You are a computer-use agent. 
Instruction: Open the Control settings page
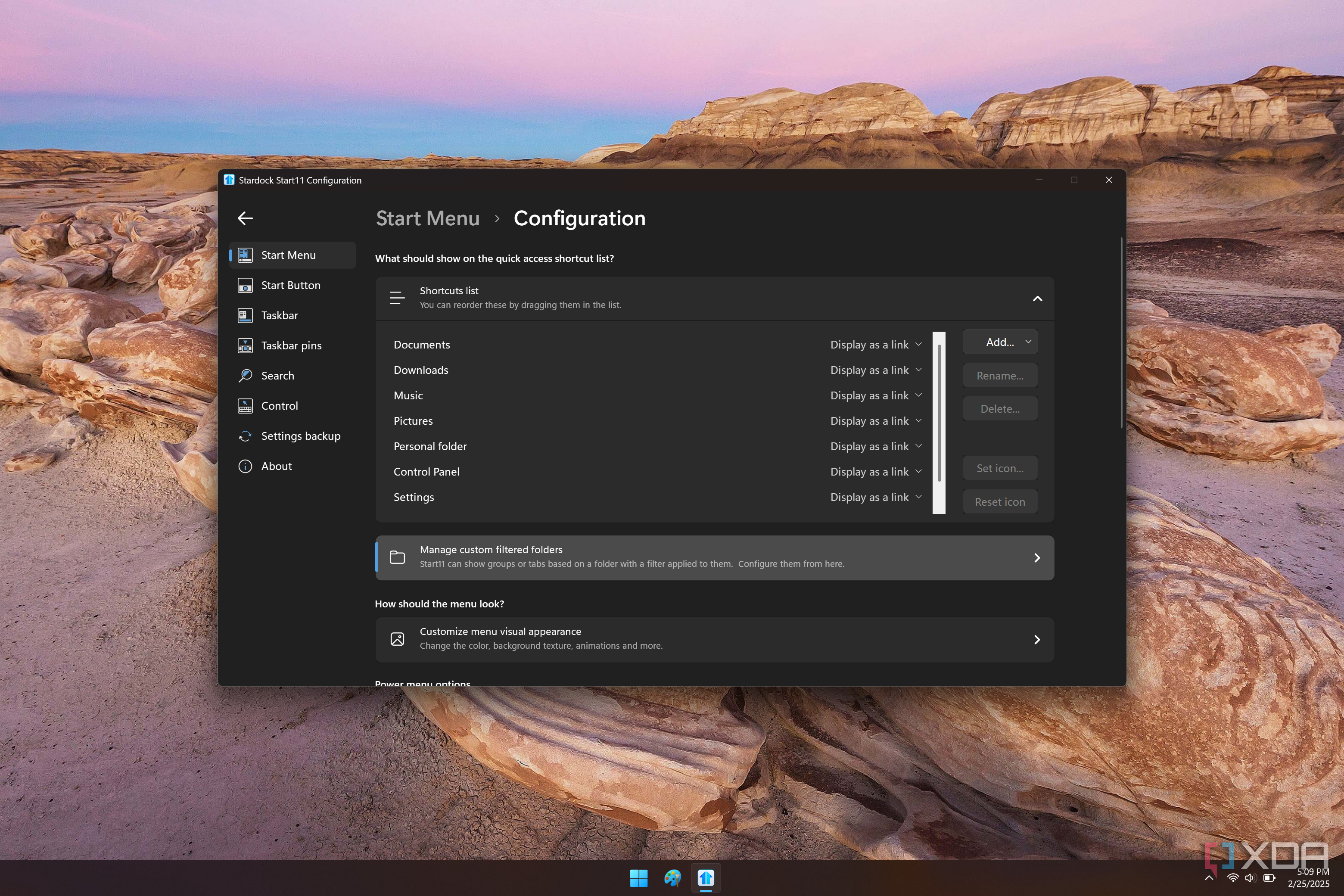click(292, 406)
